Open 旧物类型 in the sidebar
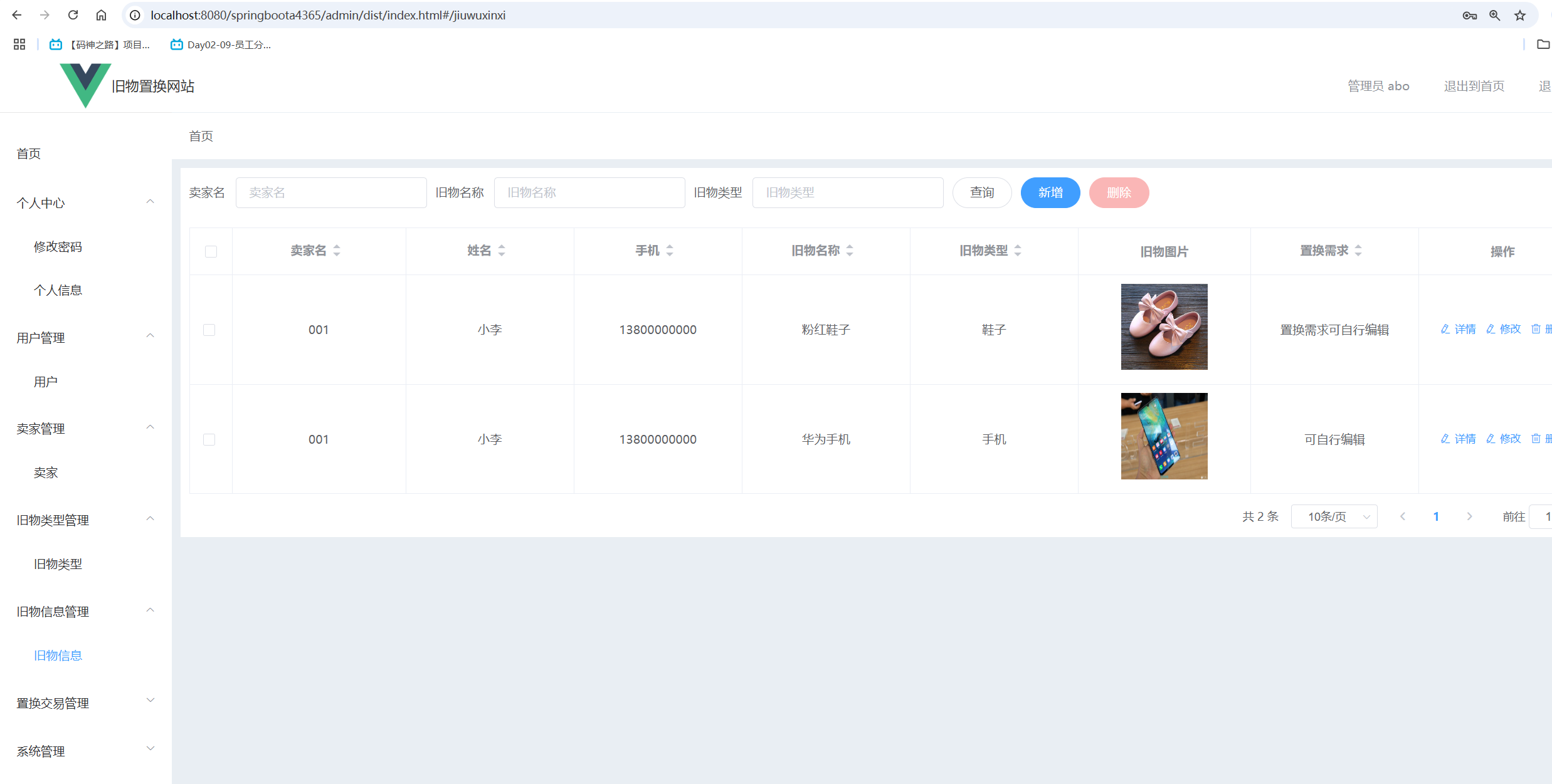Image resolution: width=1552 pixels, height=784 pixels. (58, 564)
